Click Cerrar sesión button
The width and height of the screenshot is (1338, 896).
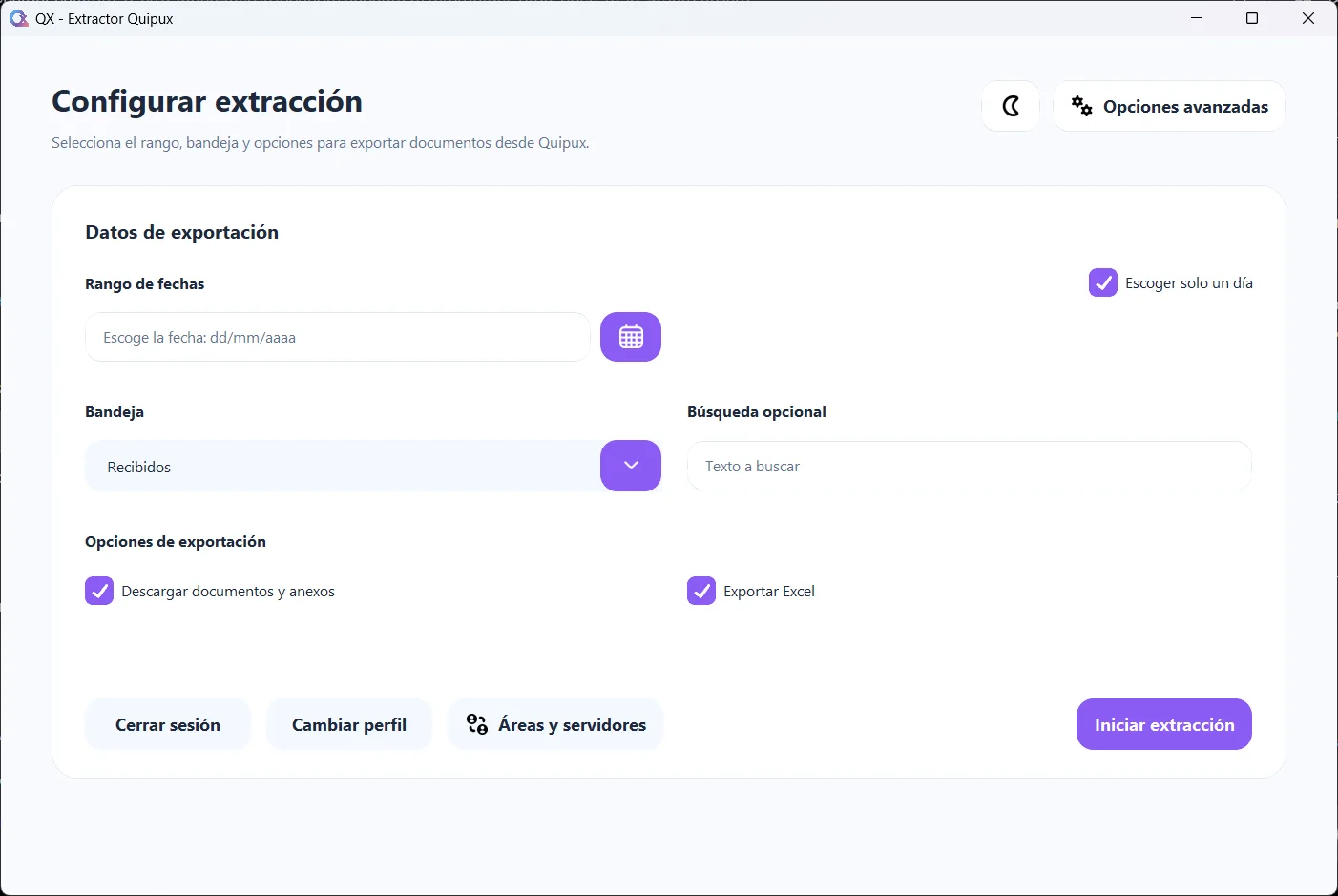(x=168, y=724)
